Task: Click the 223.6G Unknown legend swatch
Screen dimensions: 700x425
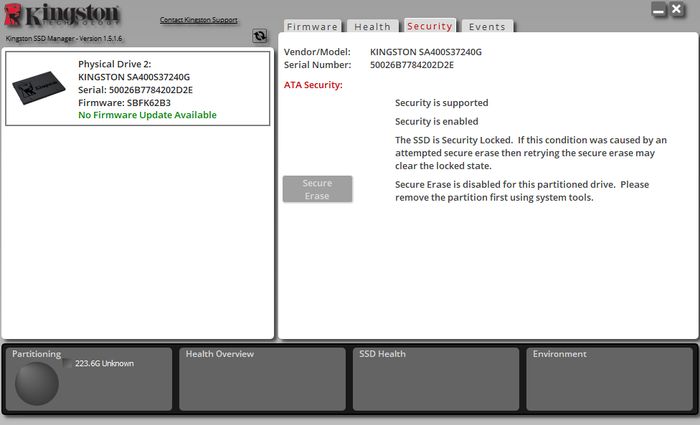Action: (68, 363)
